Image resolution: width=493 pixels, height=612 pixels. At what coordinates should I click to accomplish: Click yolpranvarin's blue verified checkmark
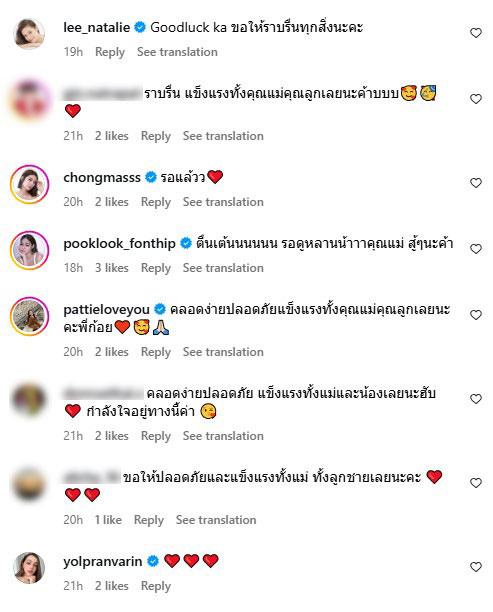tap(153, 561)
